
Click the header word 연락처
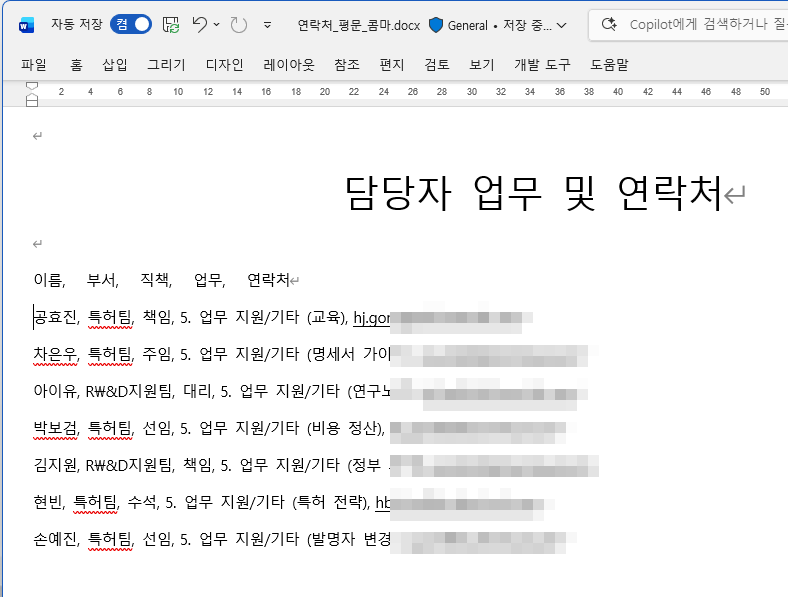pyautogui.click(x=268, y=279)
